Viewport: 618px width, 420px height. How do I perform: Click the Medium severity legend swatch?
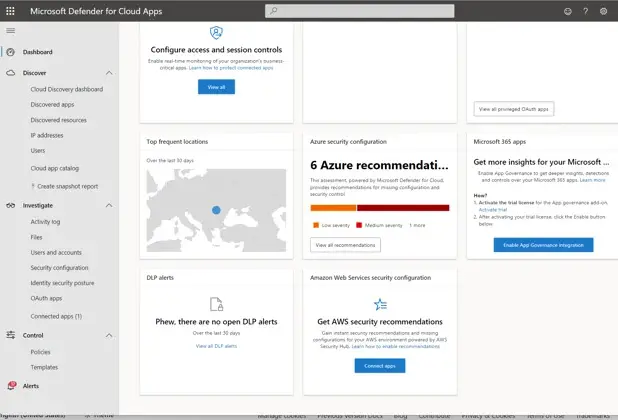tap(359, 225)
